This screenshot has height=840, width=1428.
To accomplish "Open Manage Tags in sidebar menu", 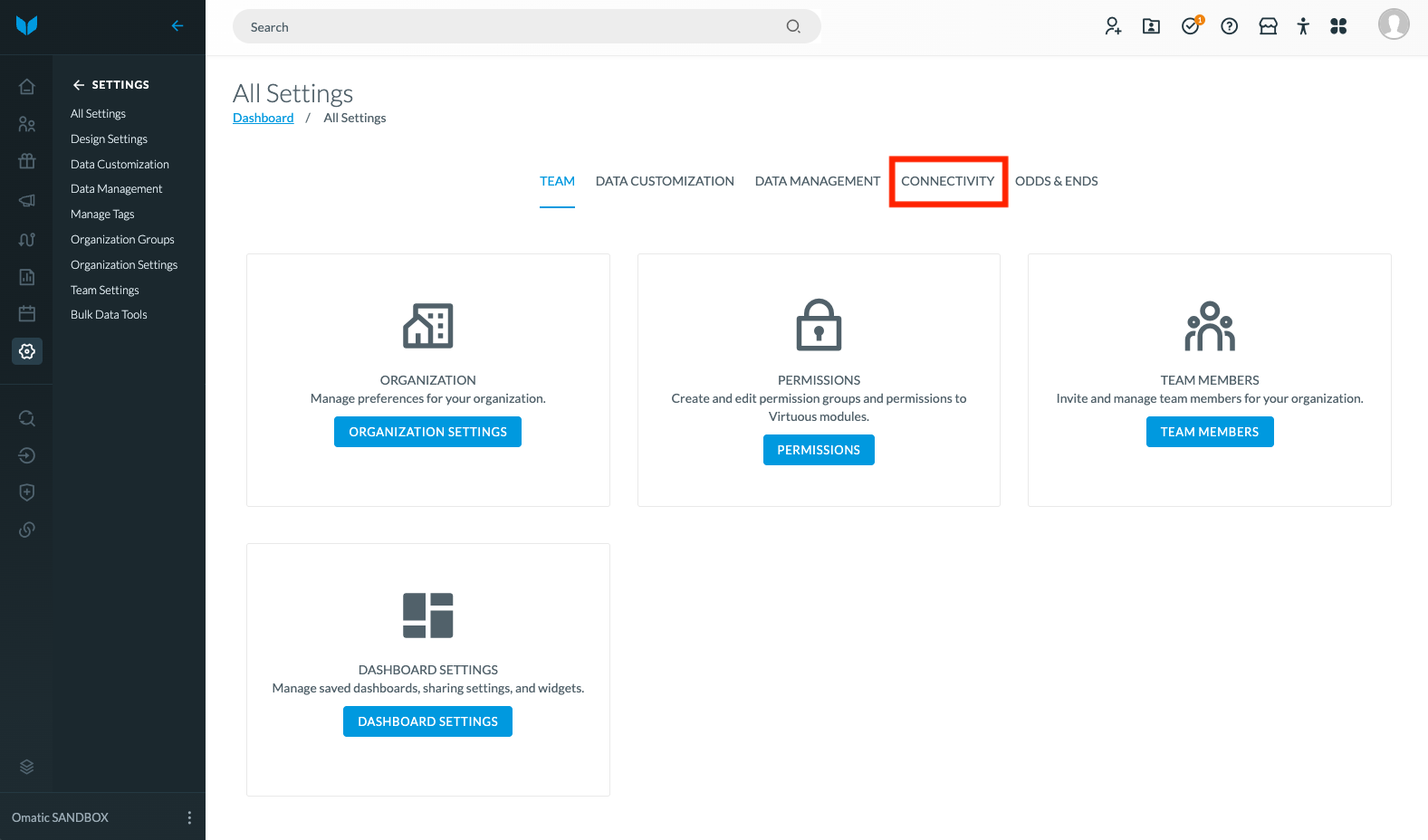I will coord(102,215).
